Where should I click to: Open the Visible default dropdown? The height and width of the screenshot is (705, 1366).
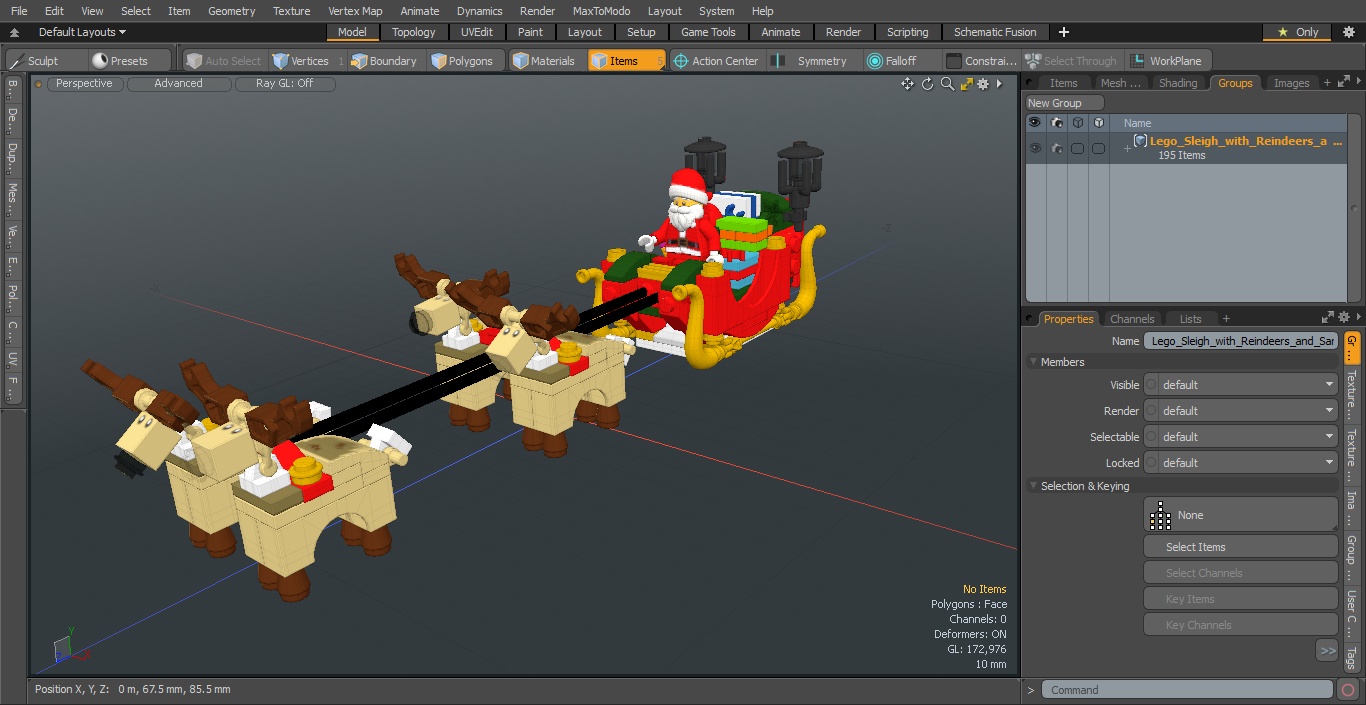tap(1240, 385)
